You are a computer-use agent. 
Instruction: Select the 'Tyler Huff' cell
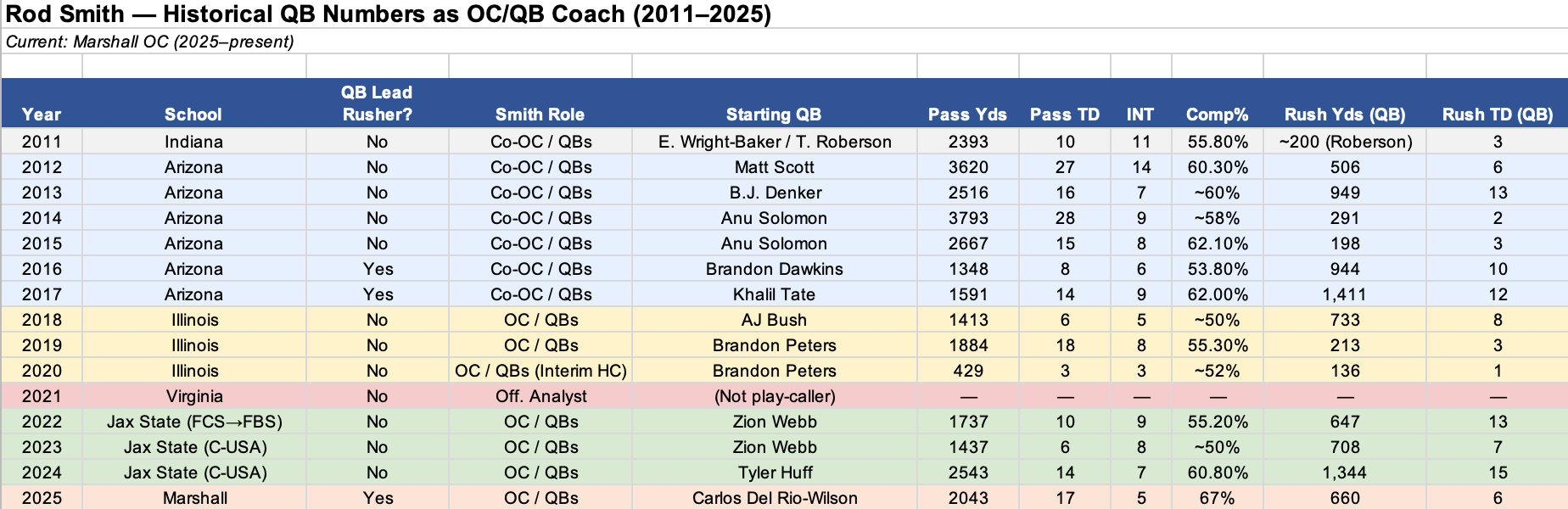coord(774,473)
